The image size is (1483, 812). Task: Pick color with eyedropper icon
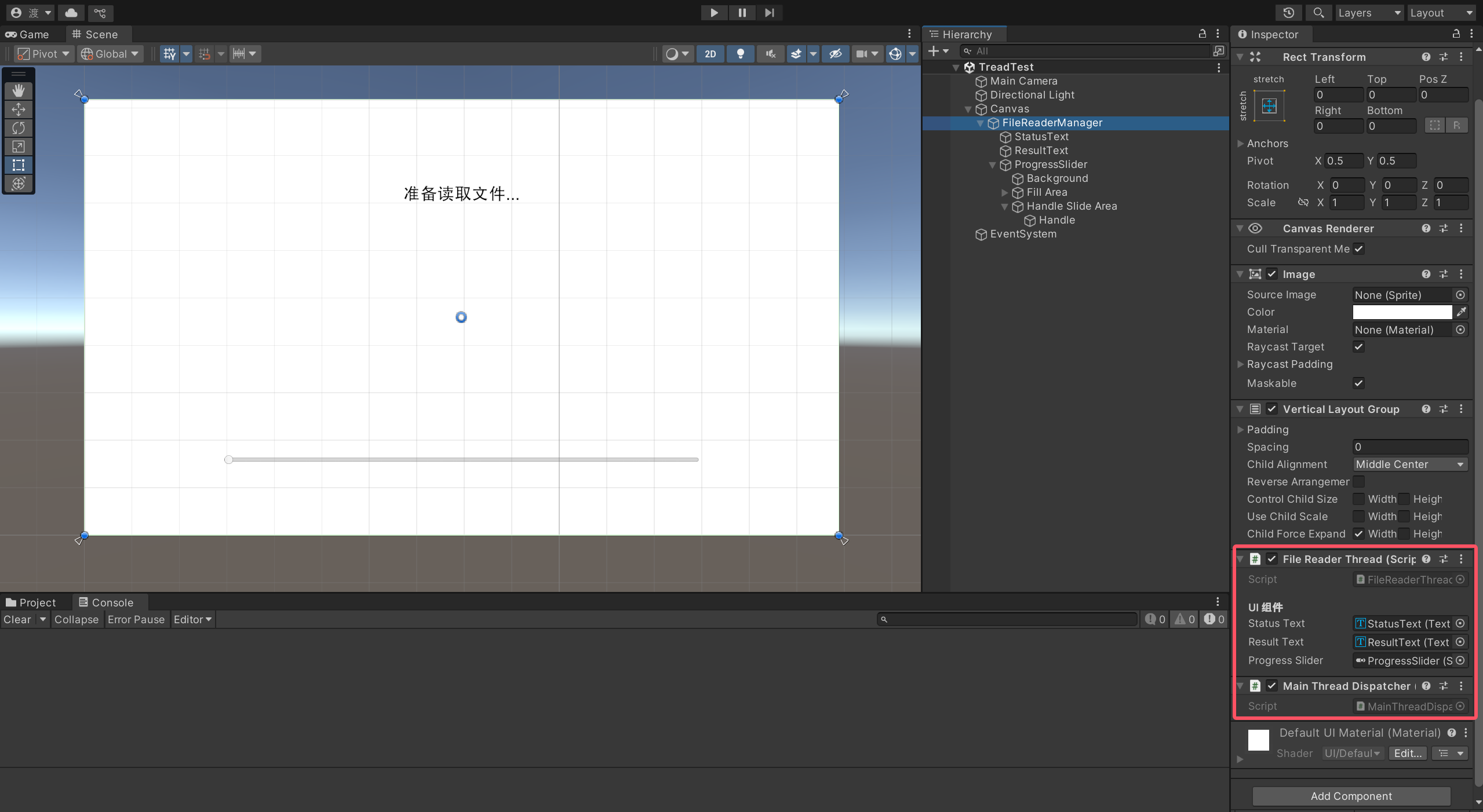pos(1461,312)
